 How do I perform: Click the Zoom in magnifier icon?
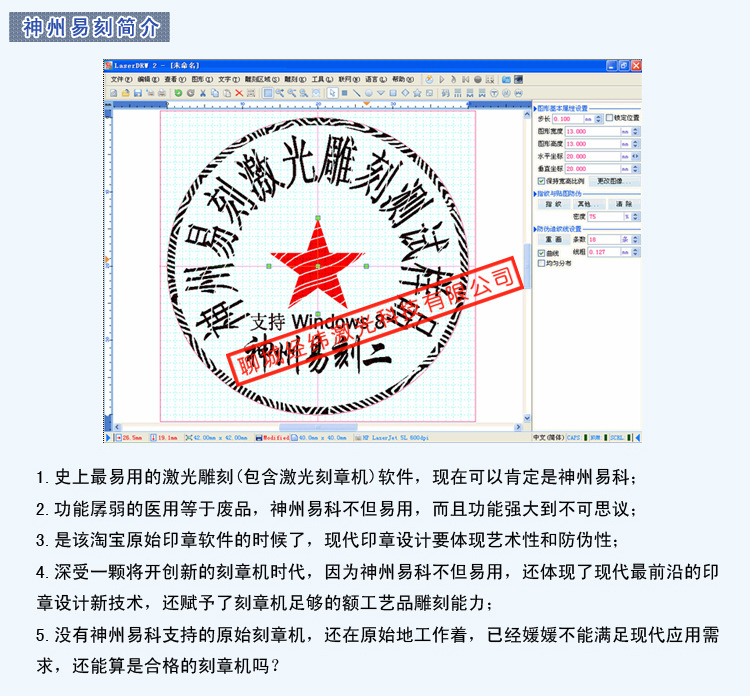pyautogui.click(x=280, y=93)
